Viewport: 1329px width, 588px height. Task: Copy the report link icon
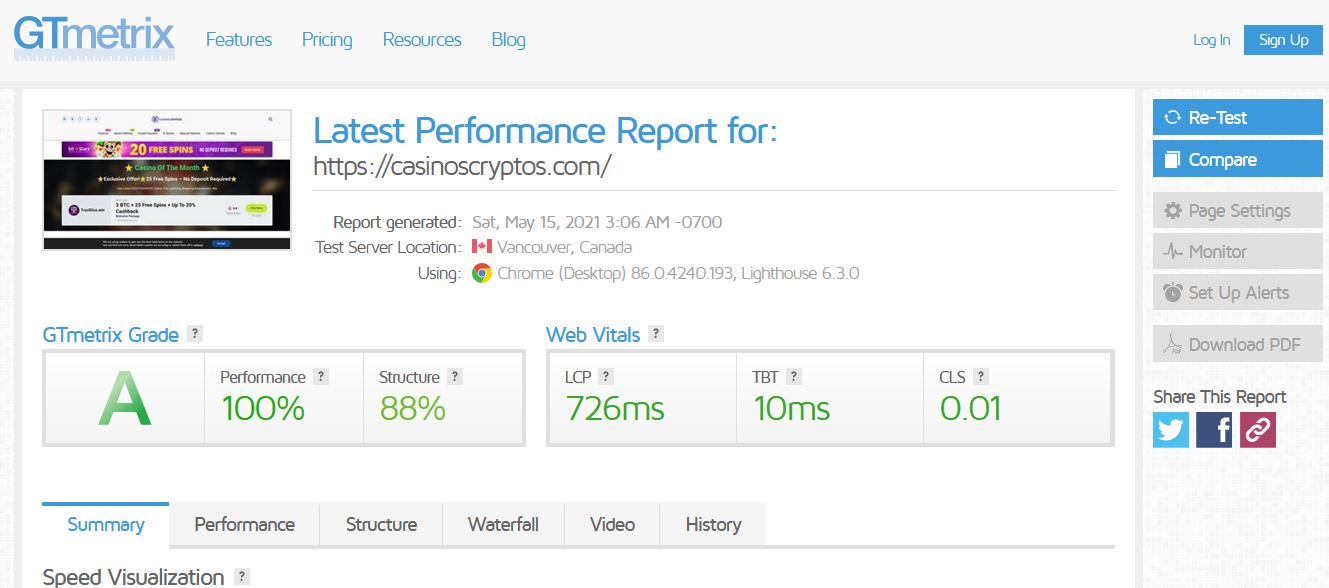(x=1258, y=430)
